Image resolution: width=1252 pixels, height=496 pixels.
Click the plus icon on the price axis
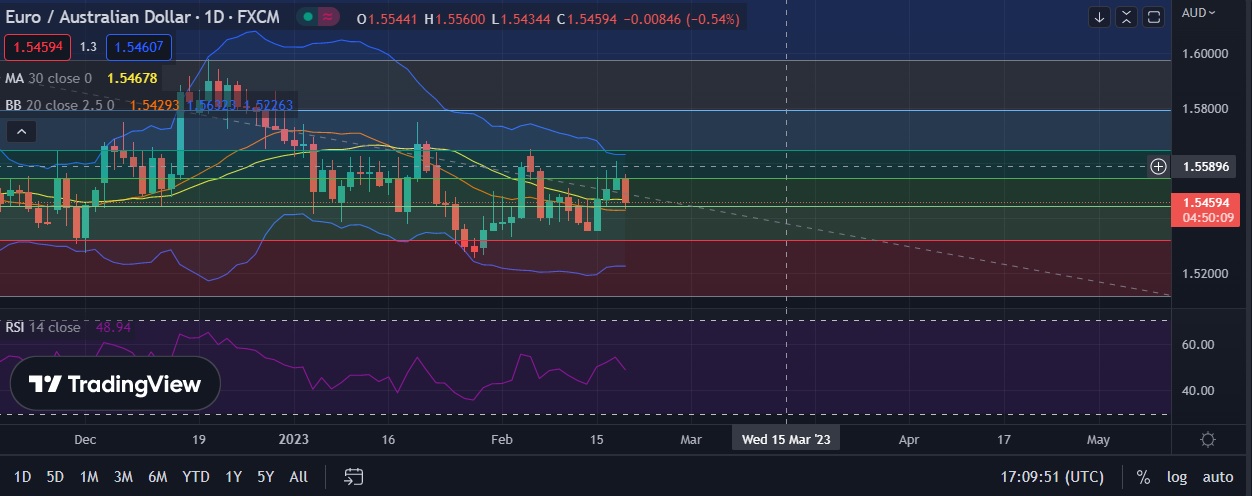point(1158,166)
